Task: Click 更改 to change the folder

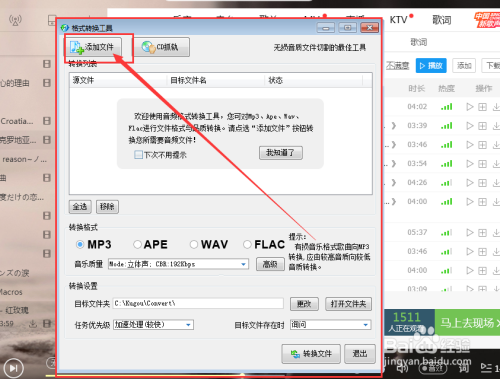Action: tap(304, 304)
